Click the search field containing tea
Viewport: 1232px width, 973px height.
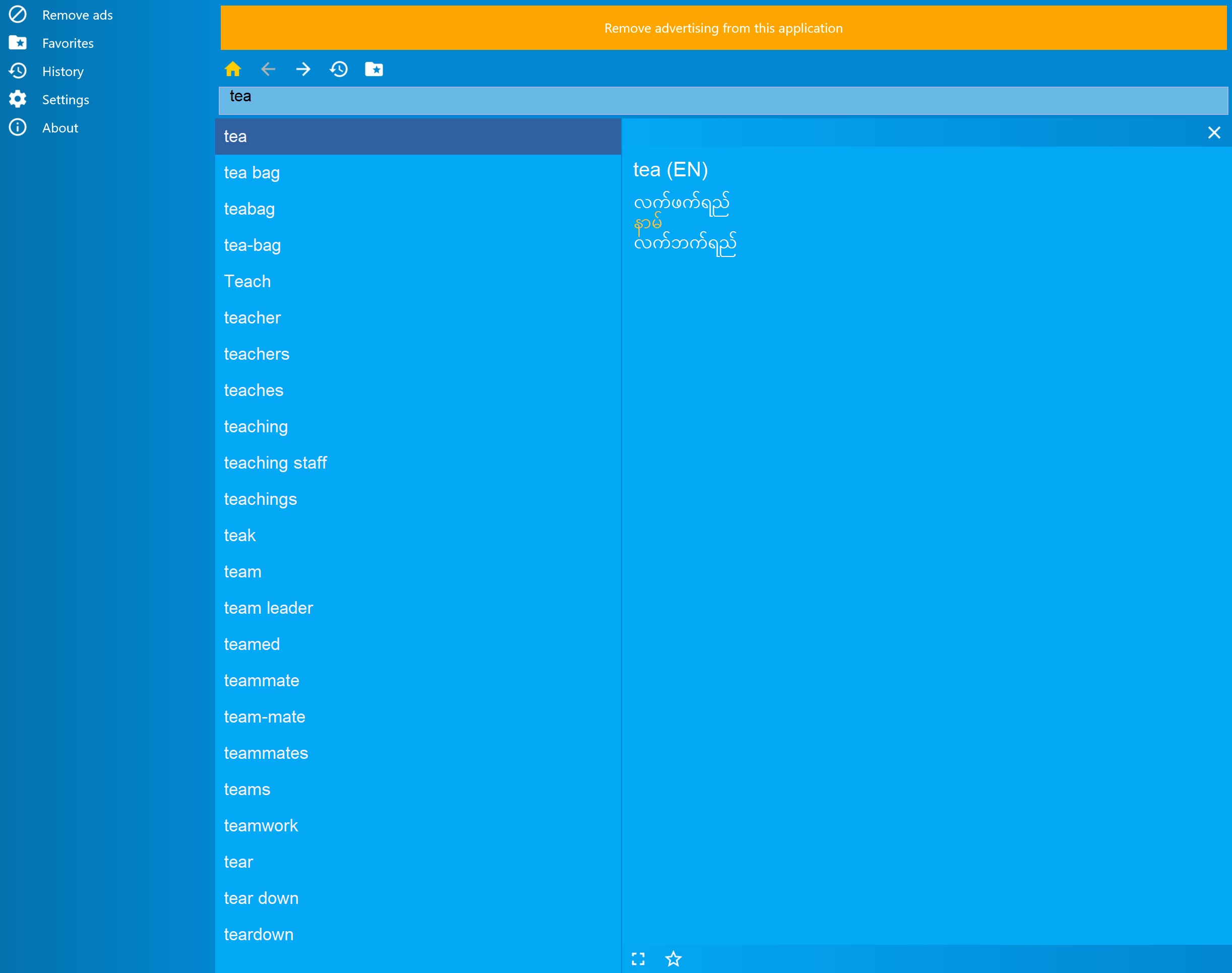click(x=723, y=100)
